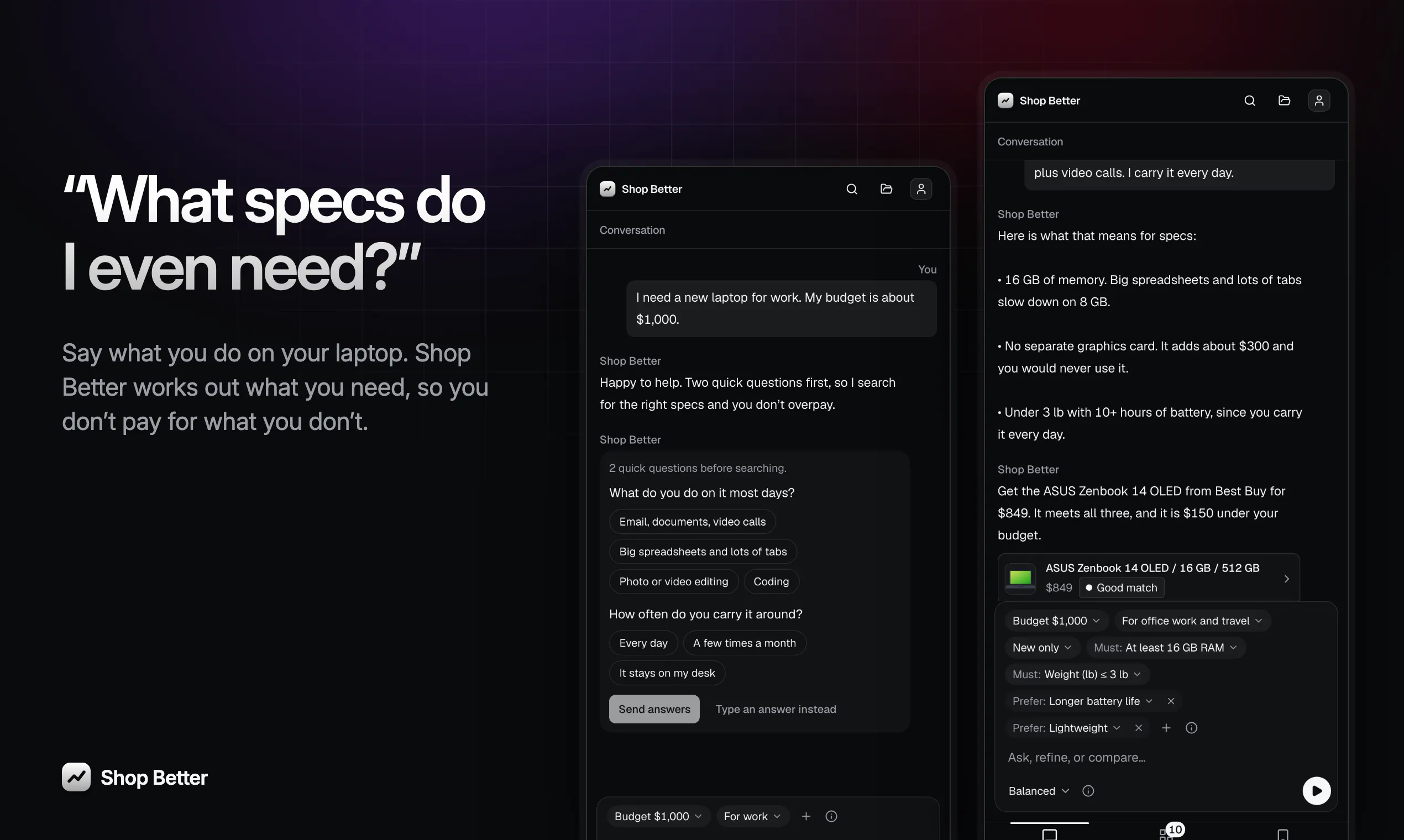1404x840 pixels.
Task: Open Budget $1,000 dropdown beside For office work
Action: coord(1056,621)
